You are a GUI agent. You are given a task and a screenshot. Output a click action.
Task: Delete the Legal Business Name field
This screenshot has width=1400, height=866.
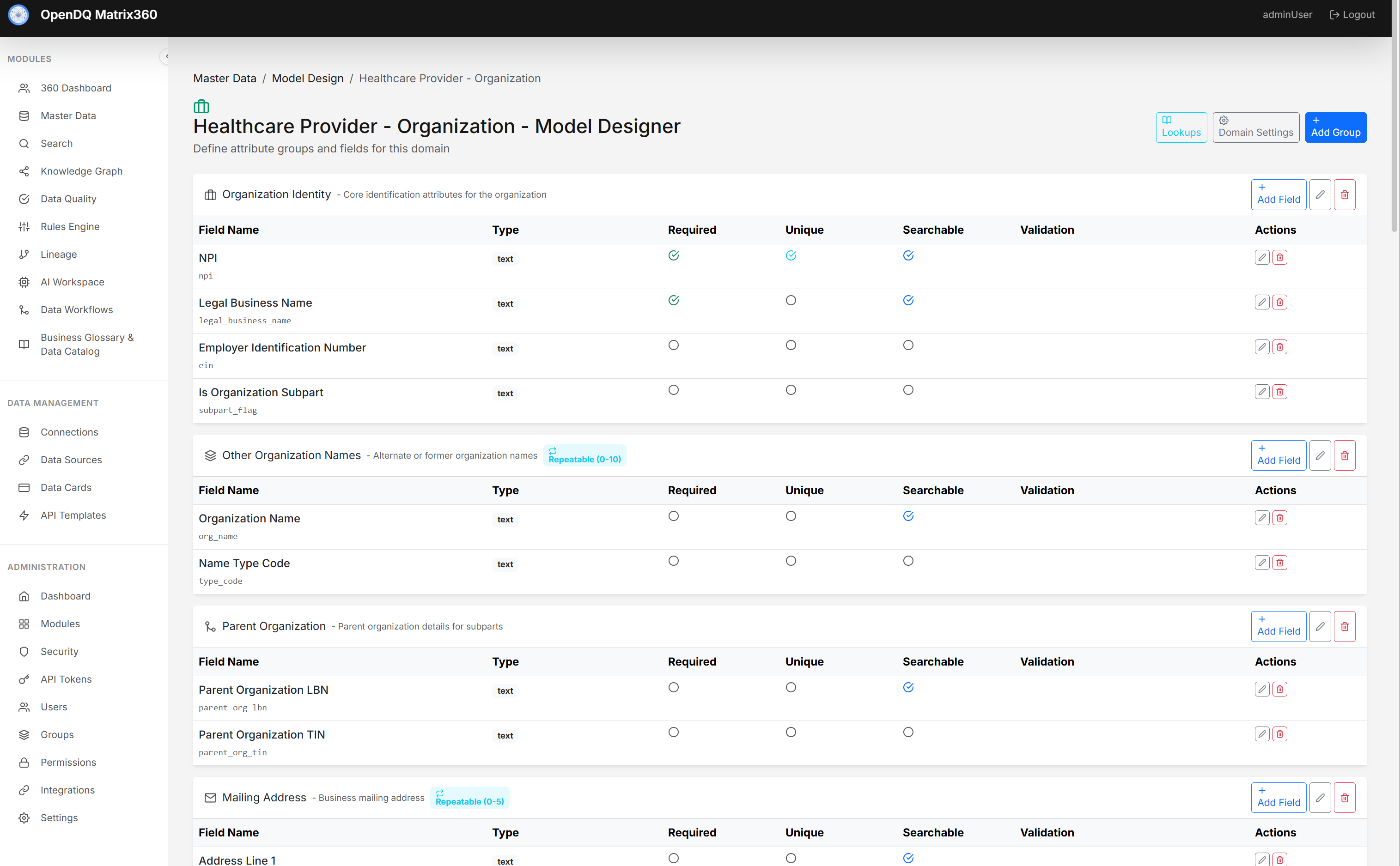1280,302
